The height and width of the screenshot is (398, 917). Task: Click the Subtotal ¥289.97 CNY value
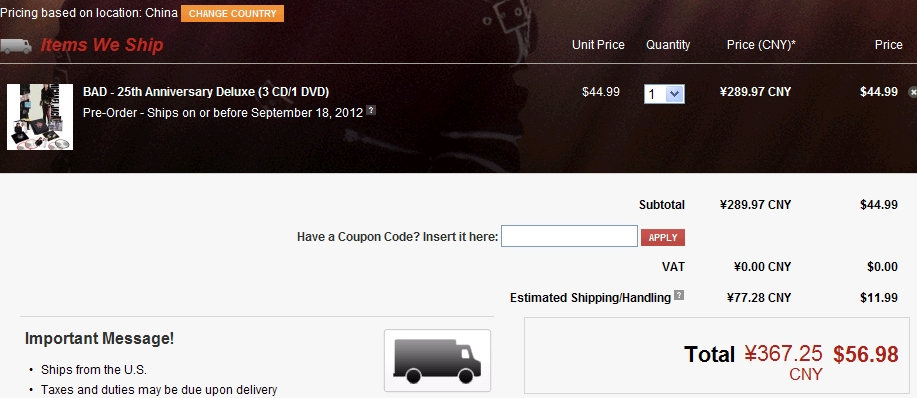[755, 205]
